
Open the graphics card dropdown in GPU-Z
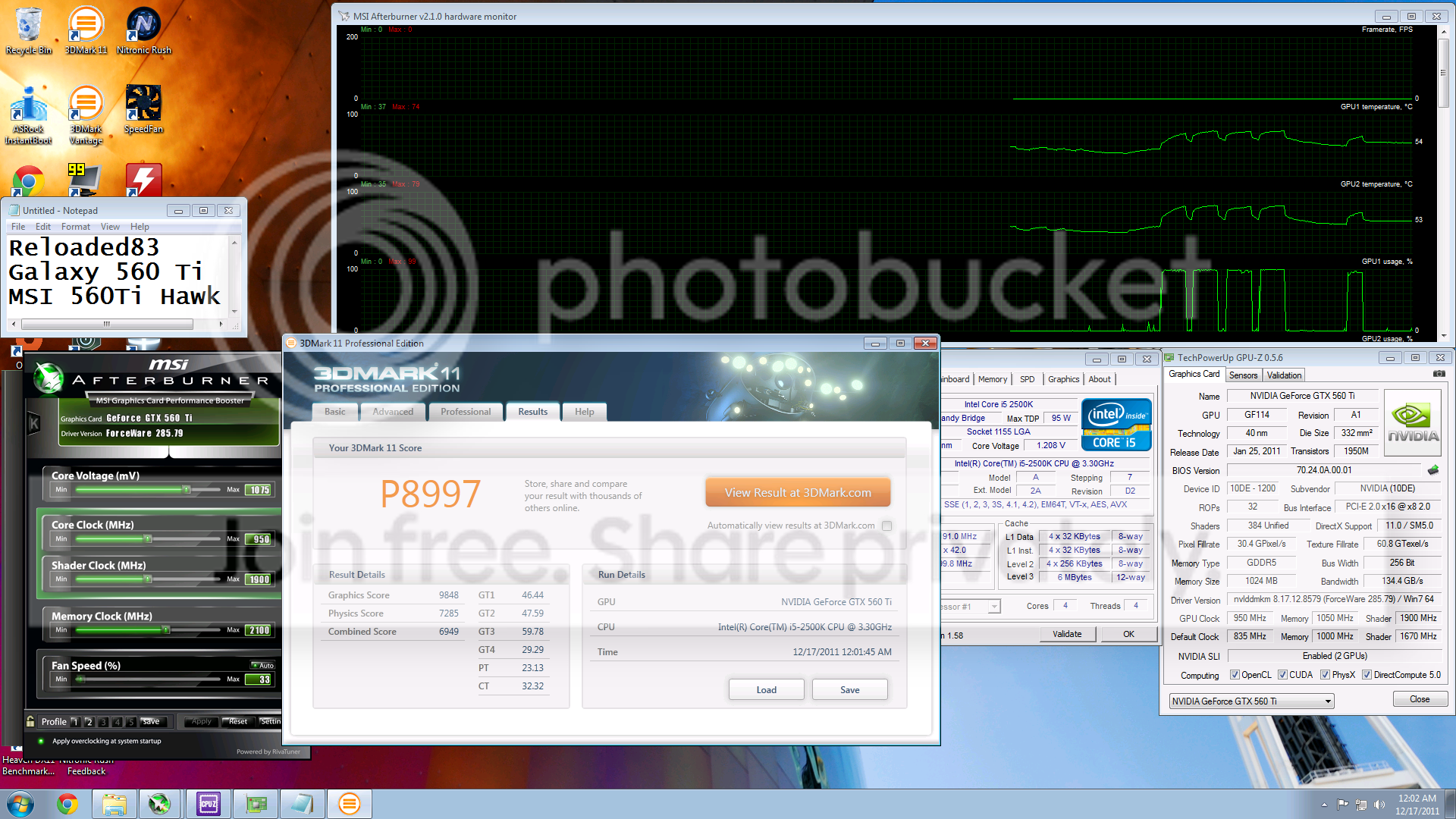tap(1326, 701)
